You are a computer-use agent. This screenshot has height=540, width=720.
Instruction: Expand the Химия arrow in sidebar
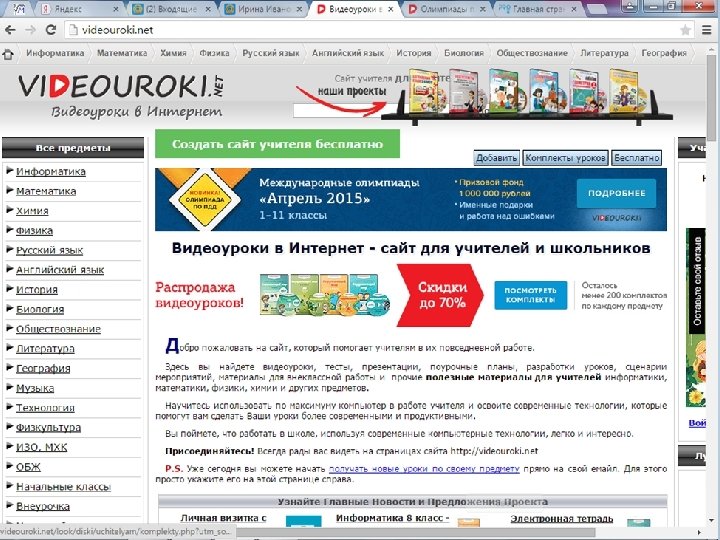click(10, 210)
